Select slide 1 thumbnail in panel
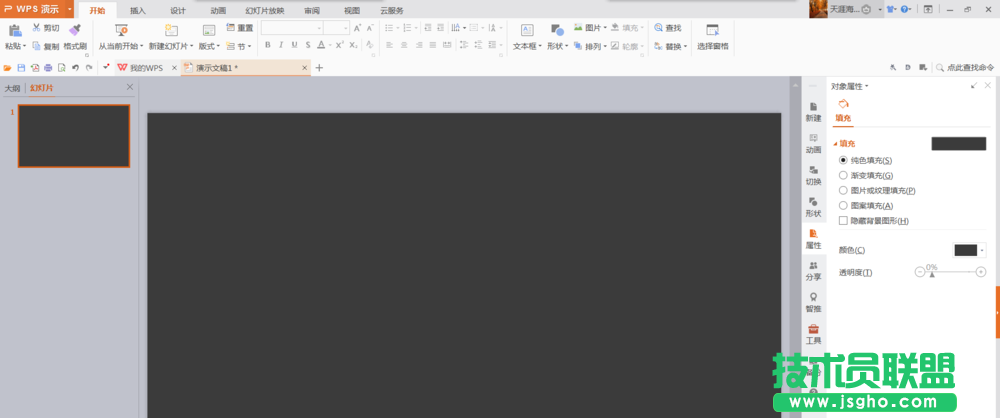Image resolution: width=1000 pixels, height=418 pixels. (x=74, y=136)
